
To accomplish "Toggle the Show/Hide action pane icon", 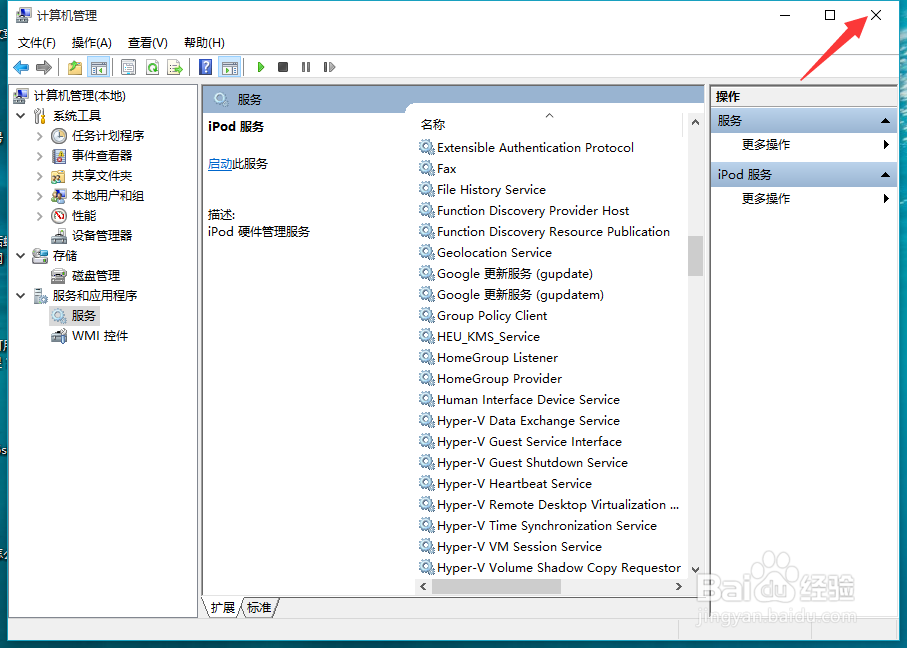I will pyautogui.click(x=230, y=67).
